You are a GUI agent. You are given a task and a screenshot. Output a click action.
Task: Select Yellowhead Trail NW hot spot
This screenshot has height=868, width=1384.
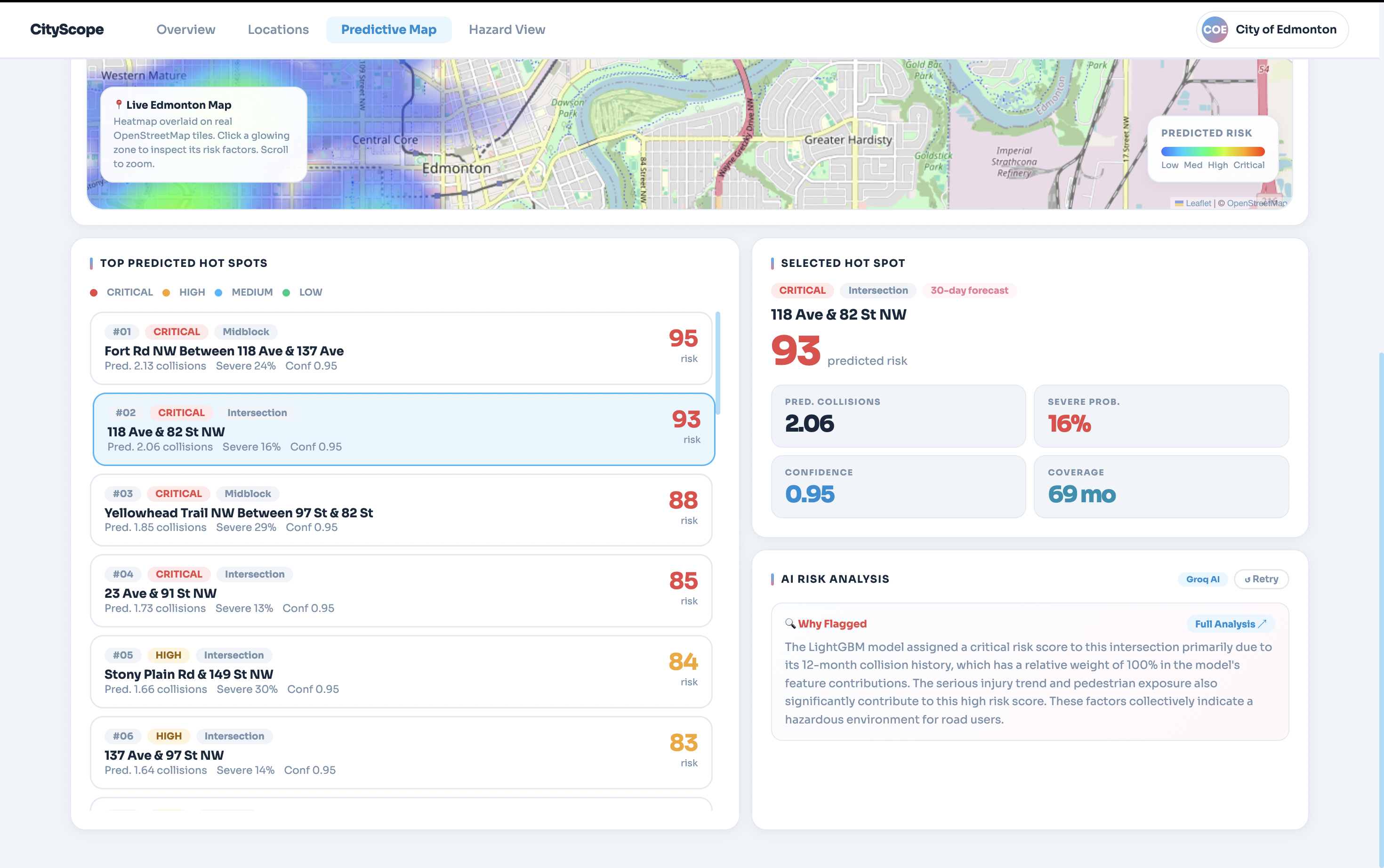click(x=401, y=510)
